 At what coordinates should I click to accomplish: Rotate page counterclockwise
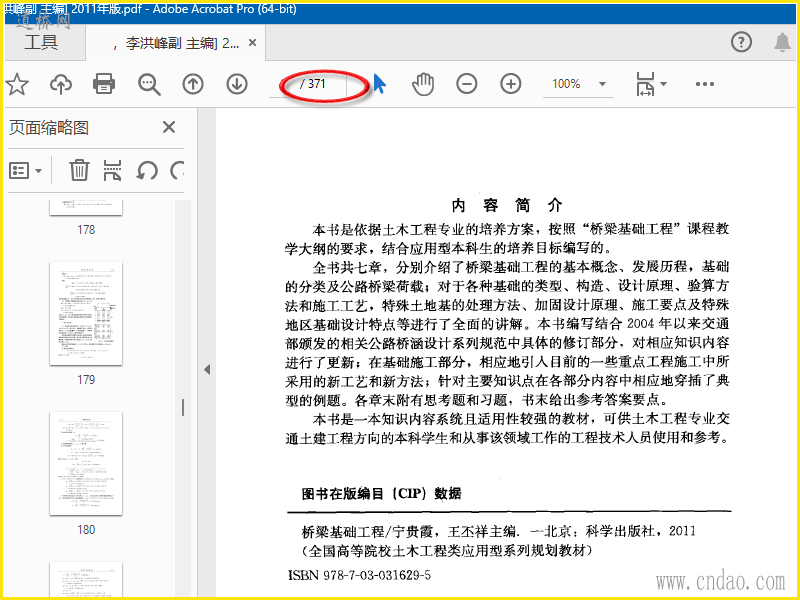tap(147, 170)
